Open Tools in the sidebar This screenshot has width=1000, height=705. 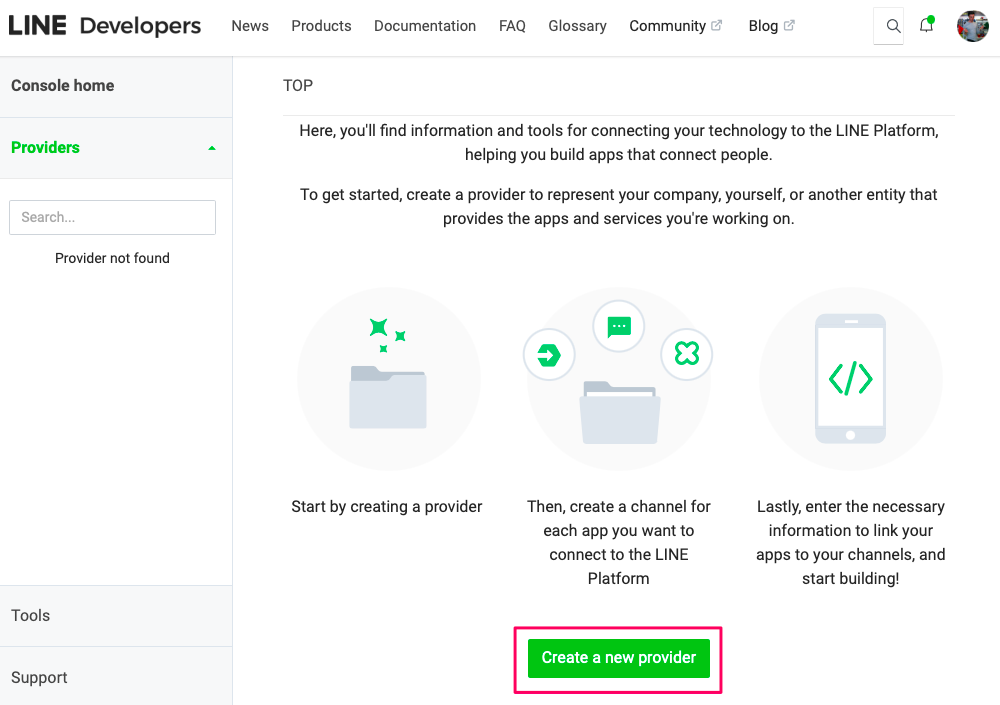[116, 616]
